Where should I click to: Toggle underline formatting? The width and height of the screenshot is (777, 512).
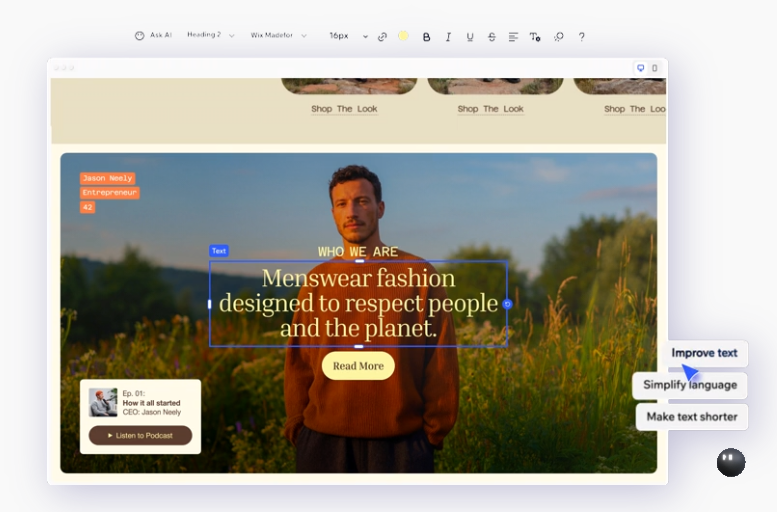point(470,37)
